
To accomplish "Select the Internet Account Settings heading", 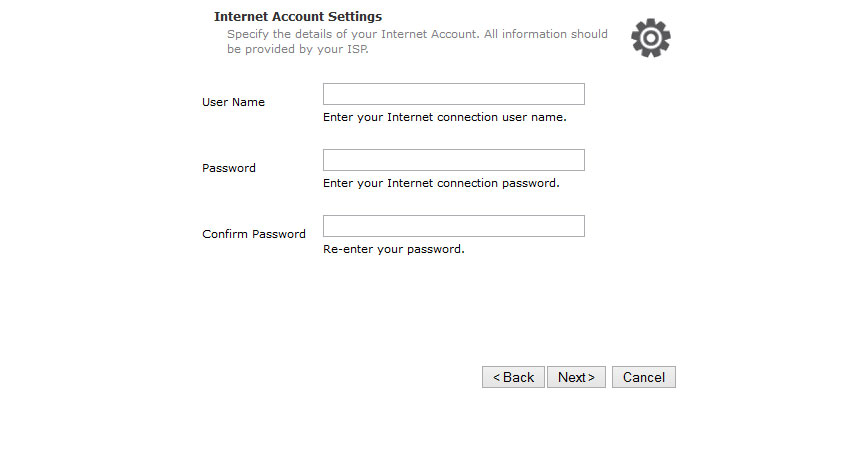I will point(298,17).
